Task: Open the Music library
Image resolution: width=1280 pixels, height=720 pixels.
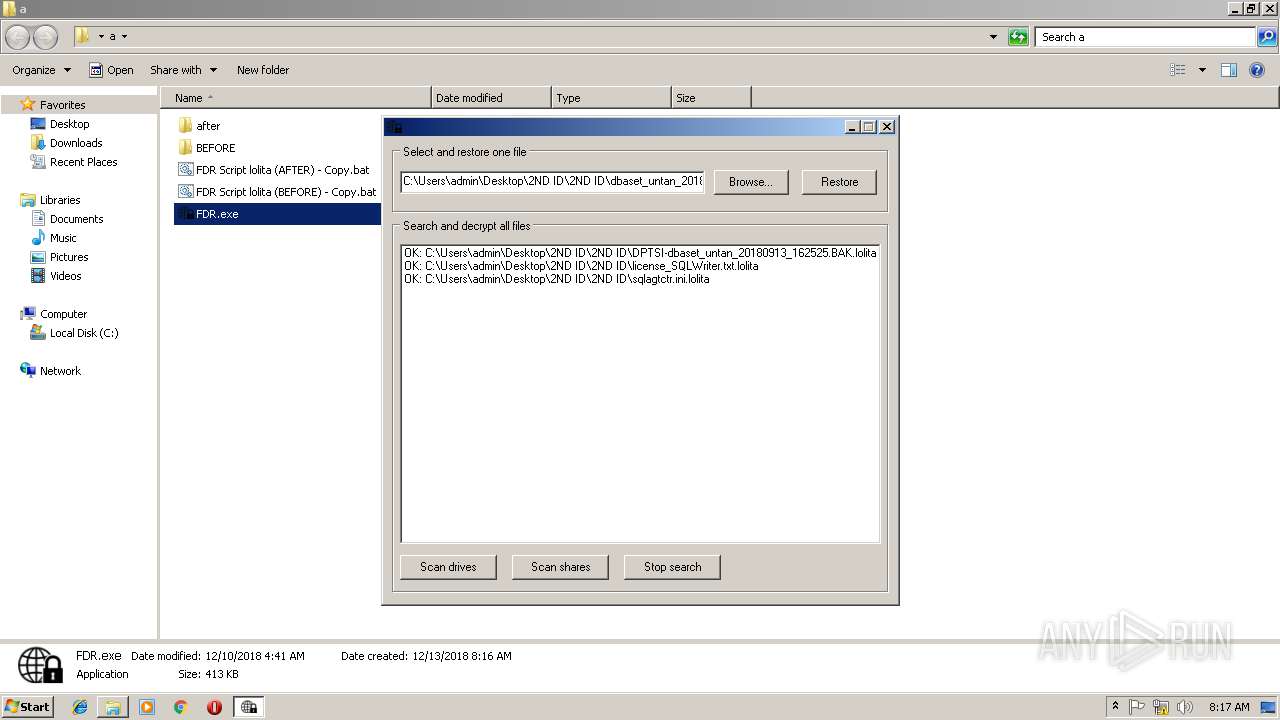Action: [x=63, y=238]
